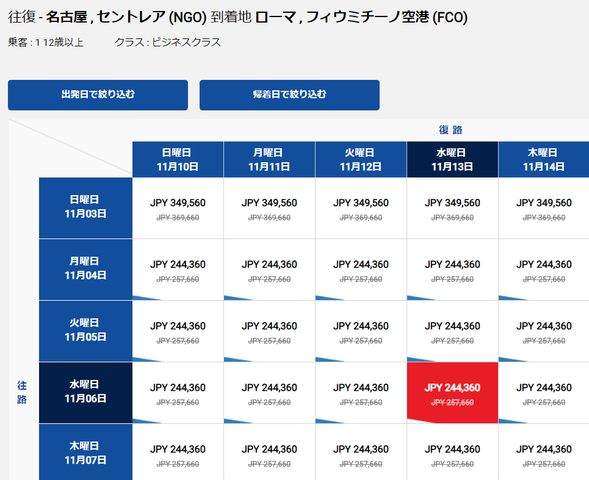The image size is (589, 480).
Task: Select the 月曜日 11月11日 return column header
Action: 269,159
